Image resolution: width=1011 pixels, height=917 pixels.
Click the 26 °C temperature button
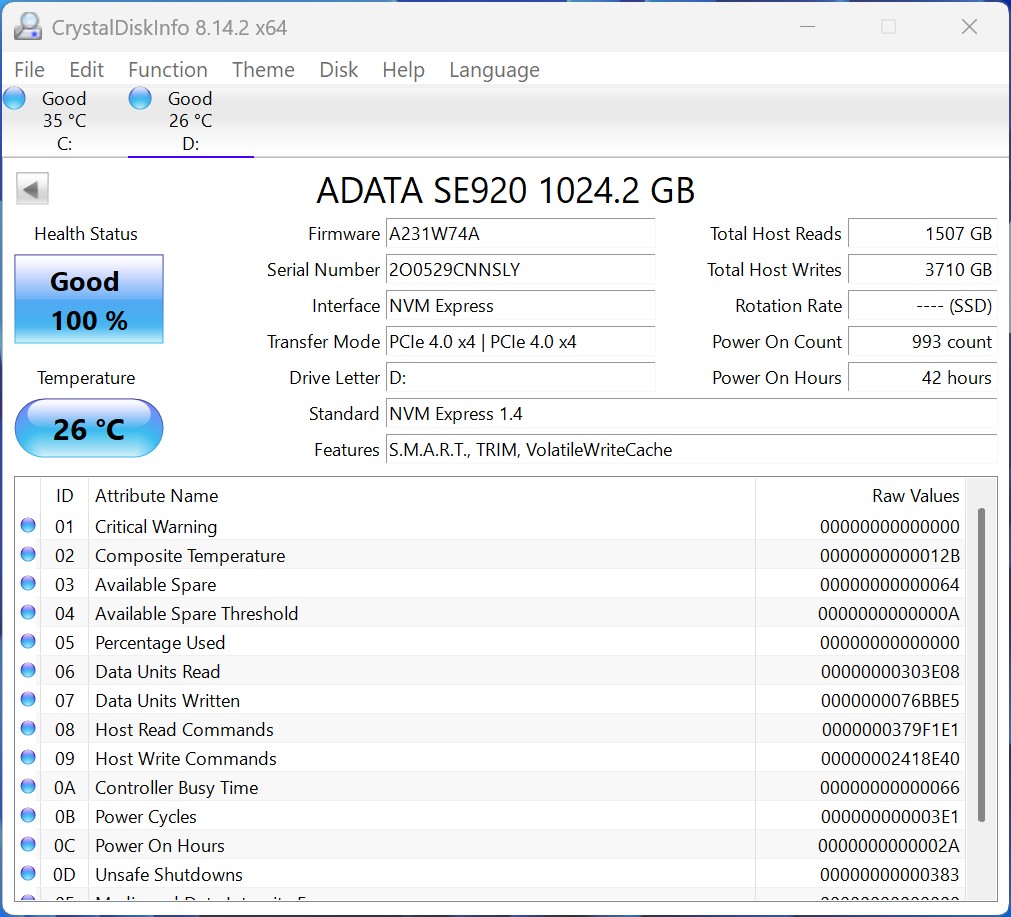coord(89,429)
